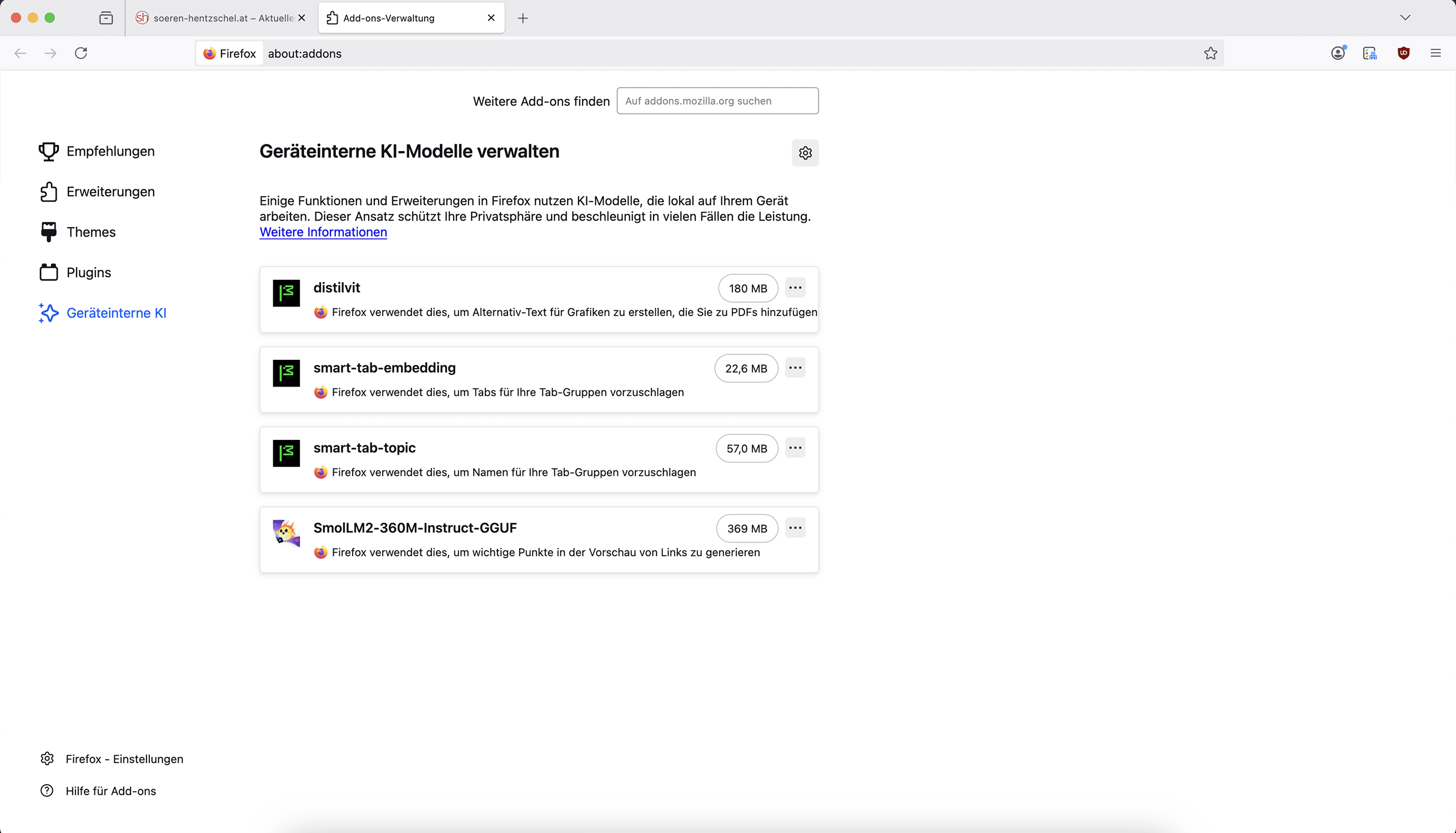Click the smart-tab-embedding model name
Screen dimensions: 1456x833
[384, 368]
